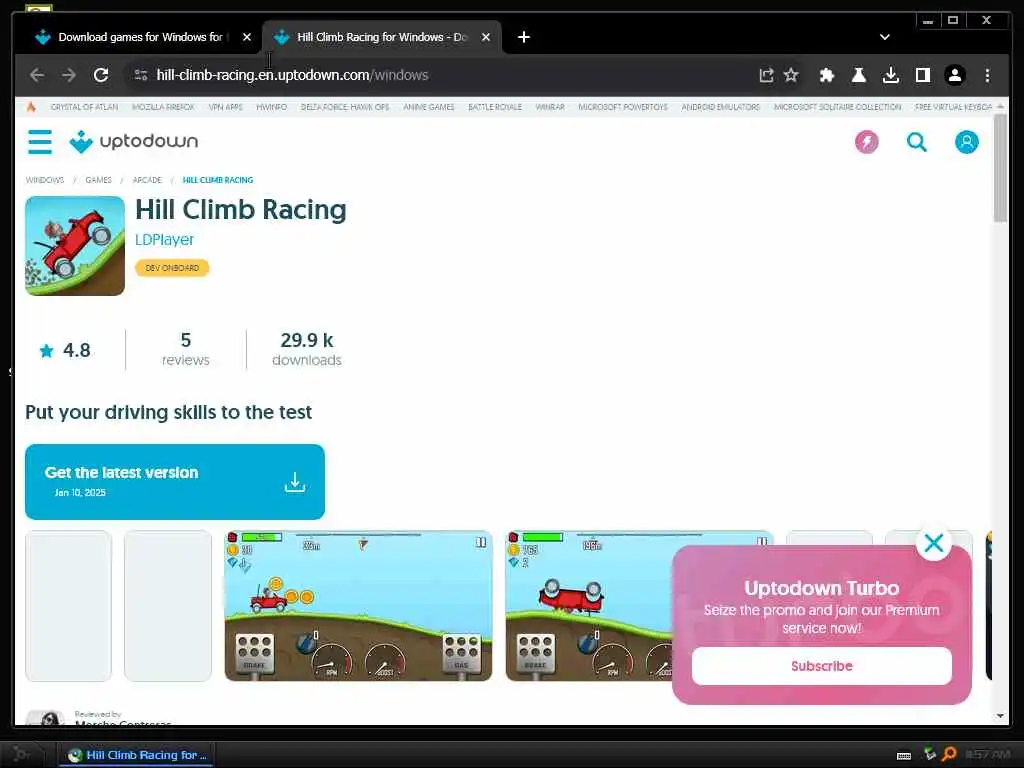Open the WinRAR trending link
The height and width of the screenshot is (768, 1024).
pos(550,107)
